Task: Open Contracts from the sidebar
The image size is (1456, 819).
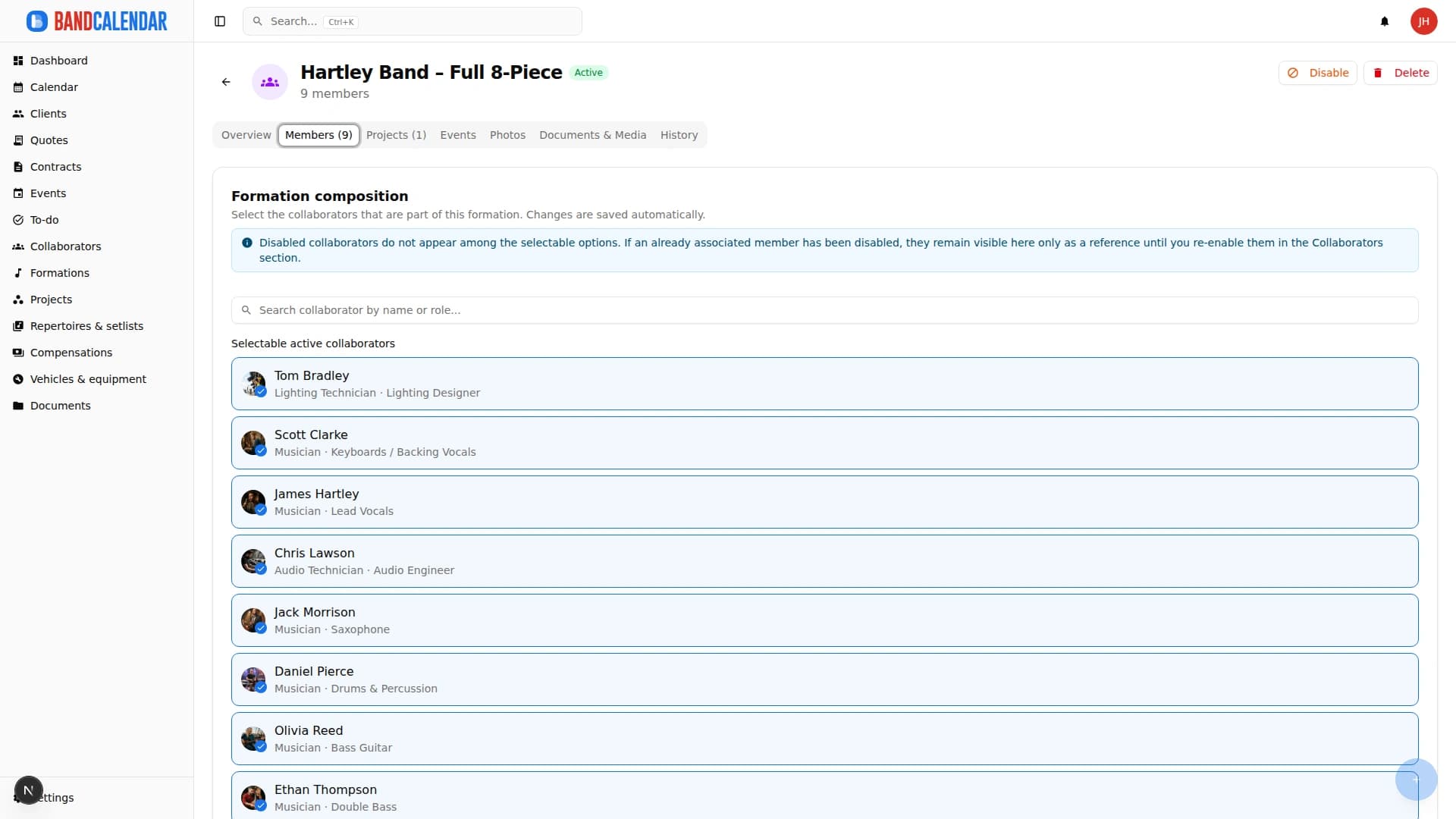Action: click(x=97, y=167)
